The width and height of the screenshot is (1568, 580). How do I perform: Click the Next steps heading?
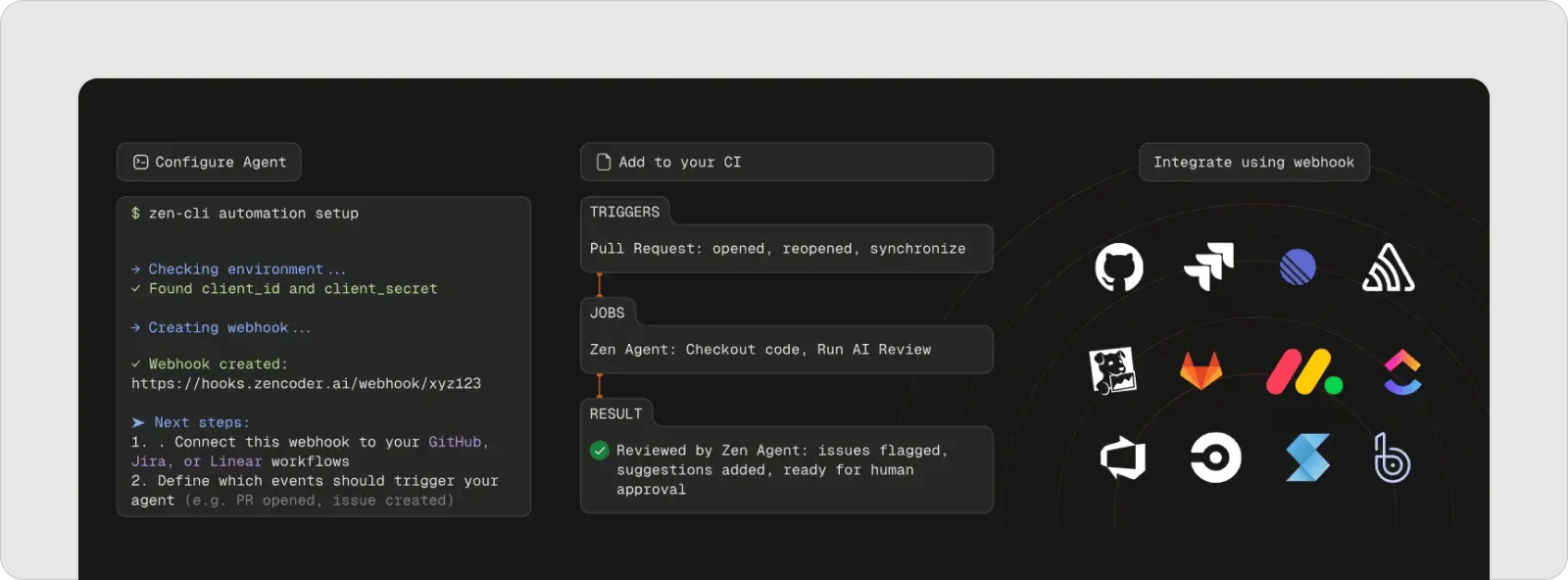(191, 422)
